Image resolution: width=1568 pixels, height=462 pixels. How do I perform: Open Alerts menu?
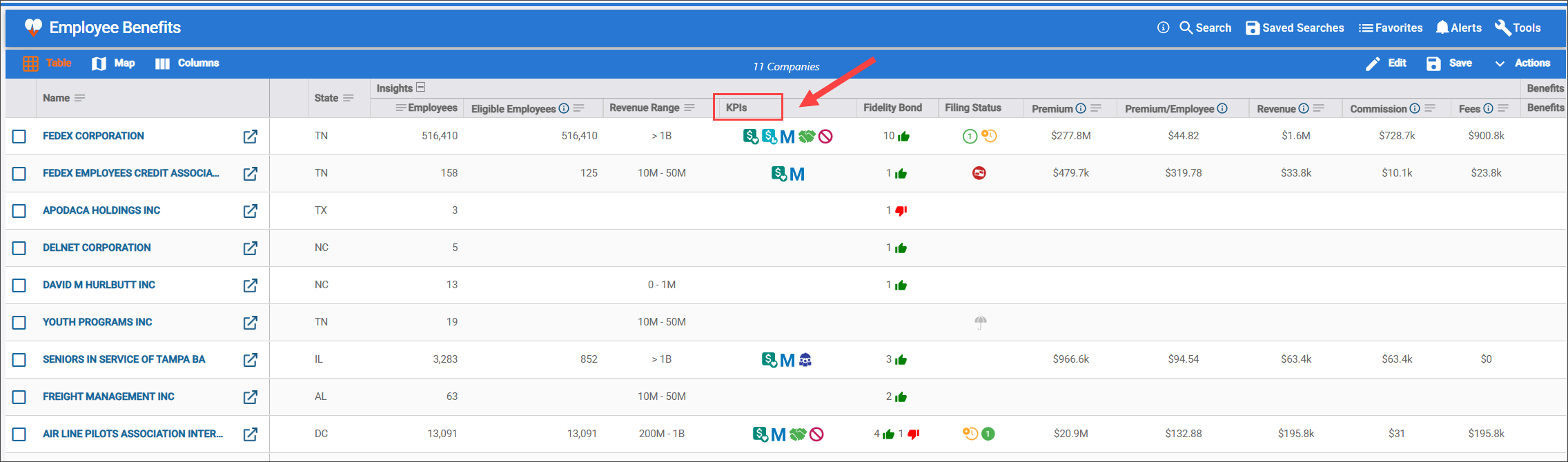pyautogui.click(x=1458, y=28)
